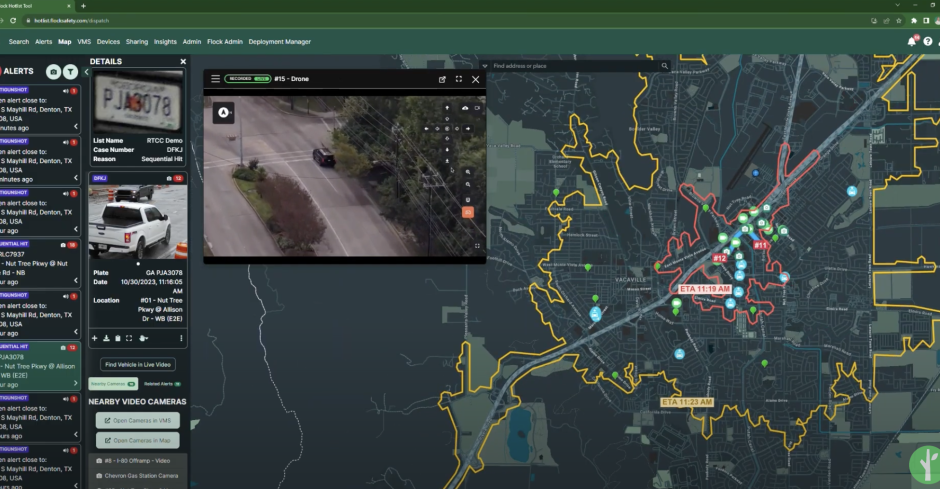
Task: Click the map search magnifier icon
Action: click(664, 66)
